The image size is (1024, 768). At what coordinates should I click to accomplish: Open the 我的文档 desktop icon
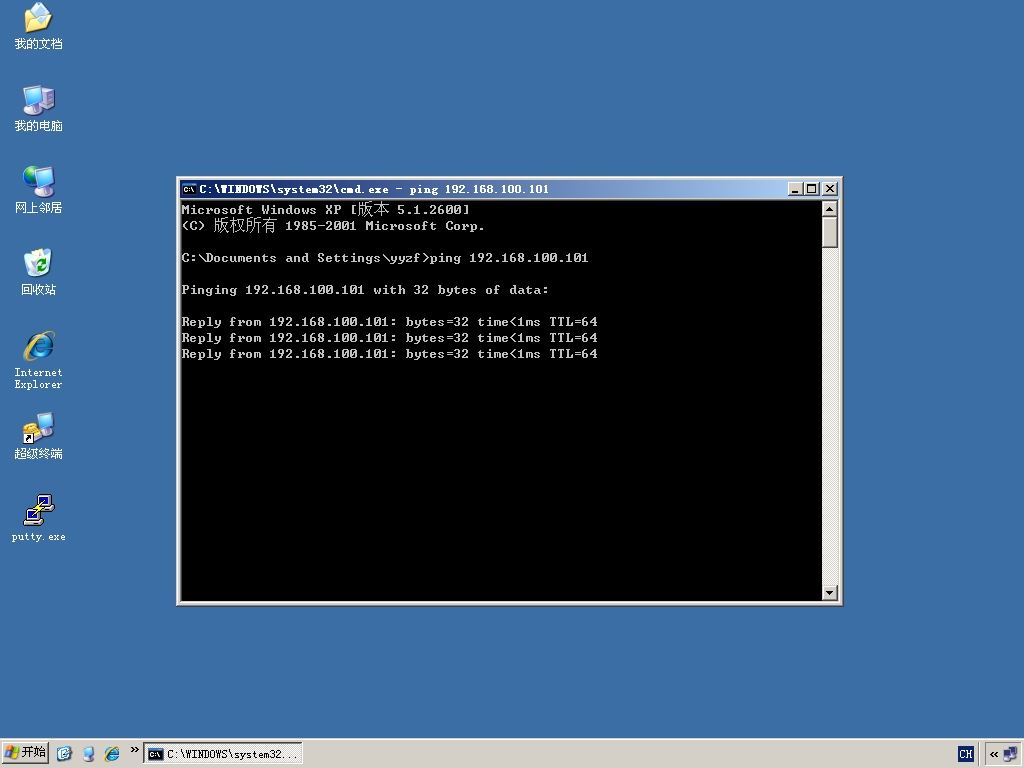pos(38,26)
